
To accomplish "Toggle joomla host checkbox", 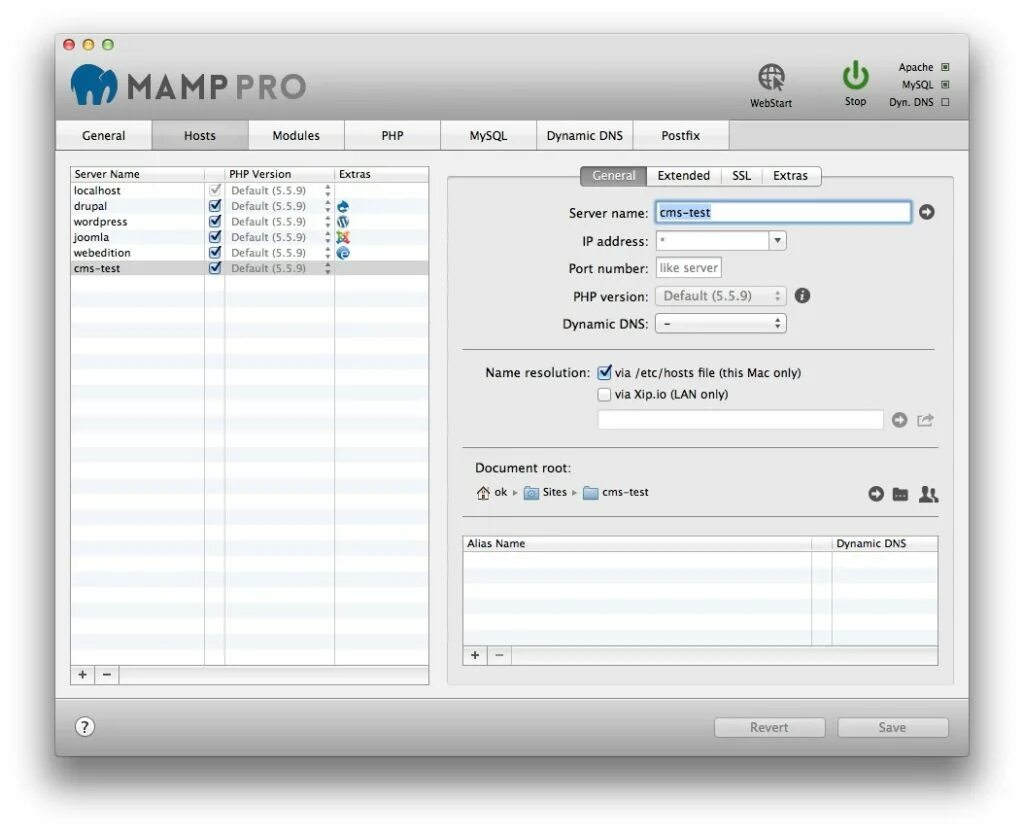I will [215, 237].
